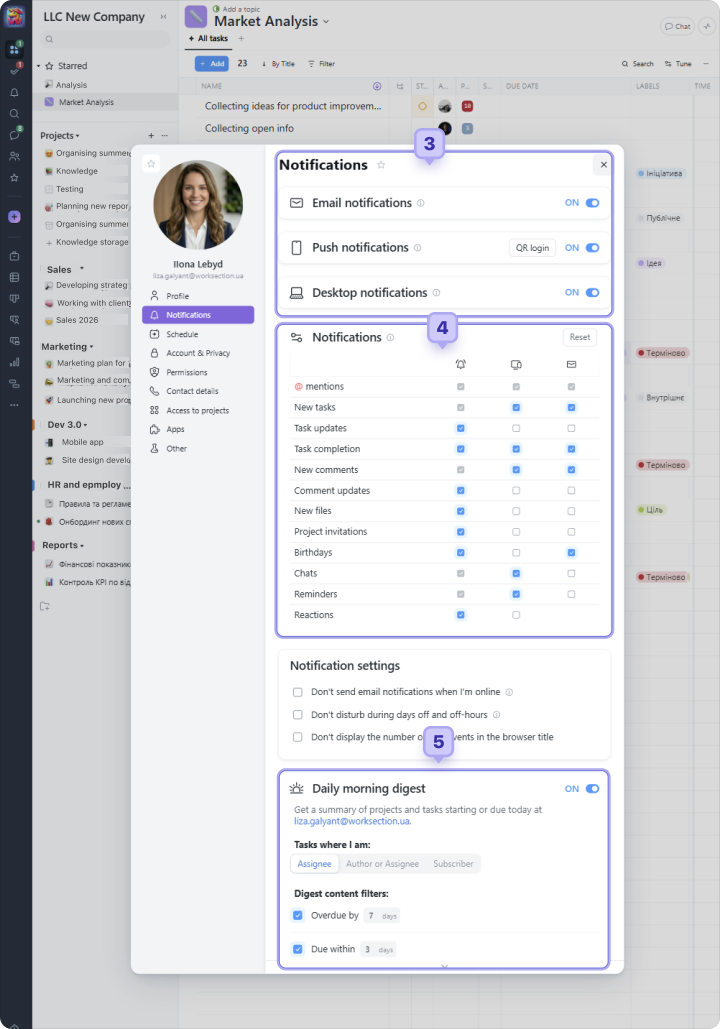This screenshot has width=720, height=1029.
Task: Expand the Reports section arrow
Action: point(82,546)
